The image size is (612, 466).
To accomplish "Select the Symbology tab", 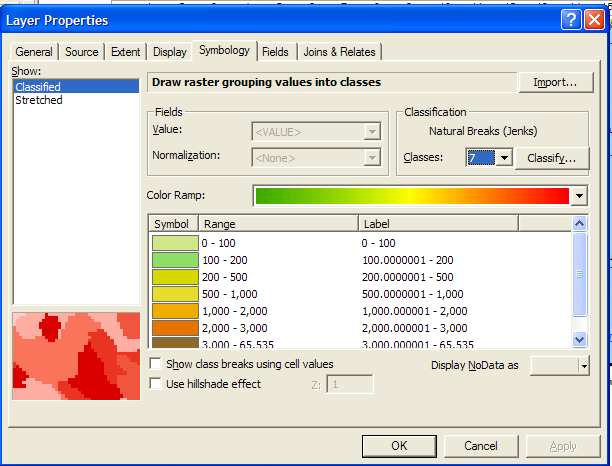I will click(x=224, y=50).
